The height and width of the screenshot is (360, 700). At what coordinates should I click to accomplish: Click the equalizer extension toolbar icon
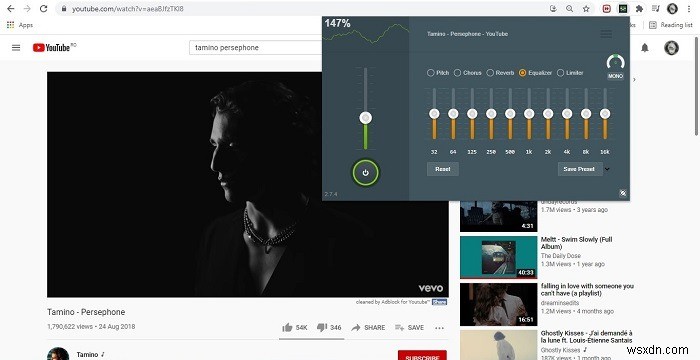(623, 8)
